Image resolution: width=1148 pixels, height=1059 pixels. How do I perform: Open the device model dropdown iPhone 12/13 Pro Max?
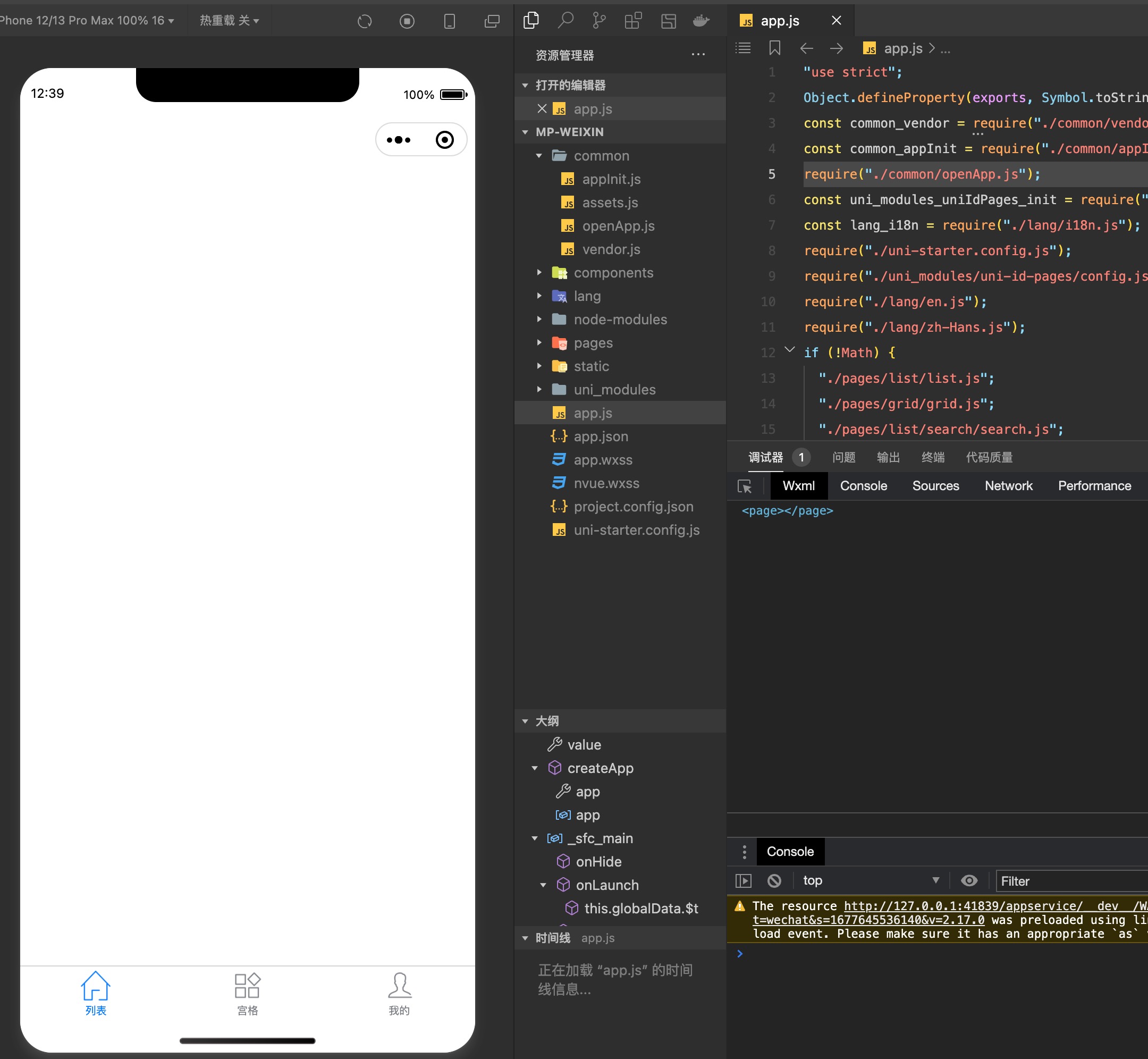pos(87,21)
